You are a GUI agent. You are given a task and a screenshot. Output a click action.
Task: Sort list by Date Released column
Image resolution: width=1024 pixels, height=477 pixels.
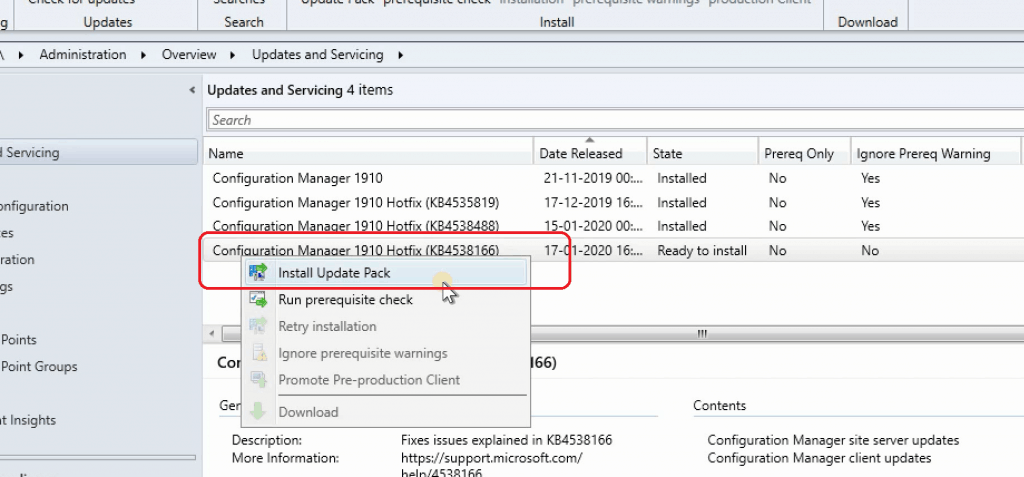point(581,154)
